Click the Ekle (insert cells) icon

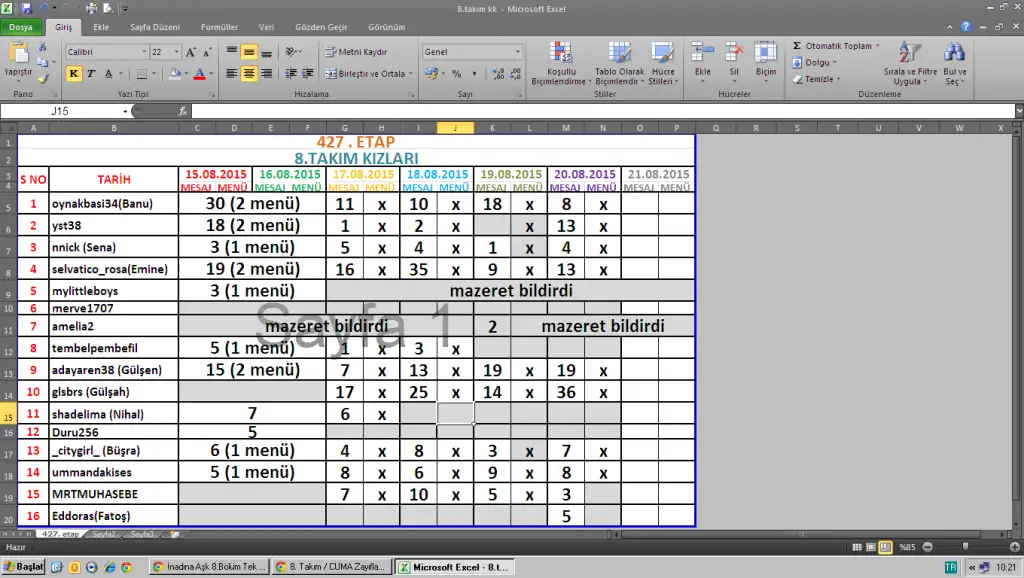[703, 55]
